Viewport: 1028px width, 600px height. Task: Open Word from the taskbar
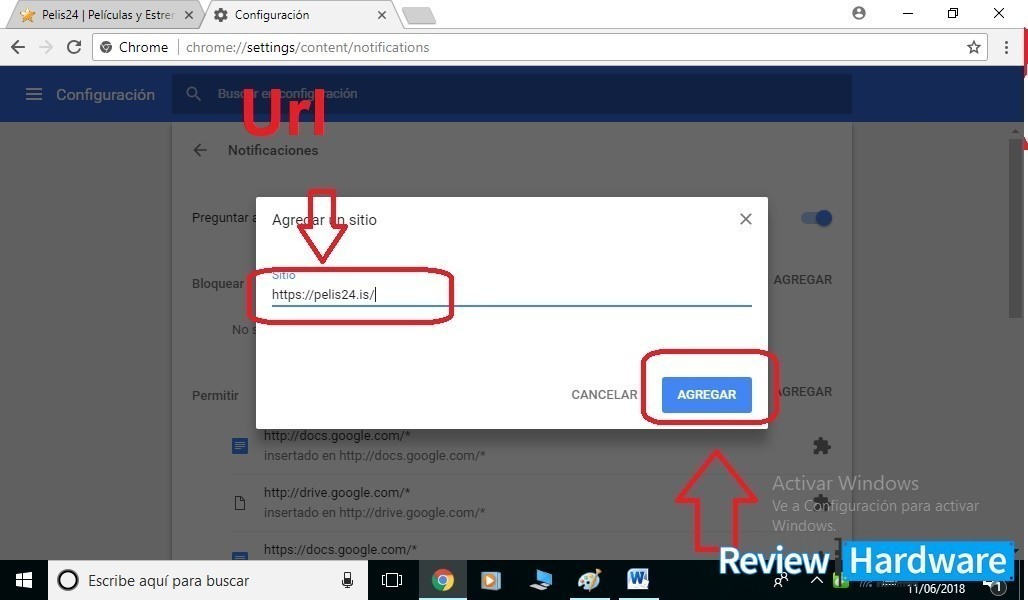click(x=638, y=579)
